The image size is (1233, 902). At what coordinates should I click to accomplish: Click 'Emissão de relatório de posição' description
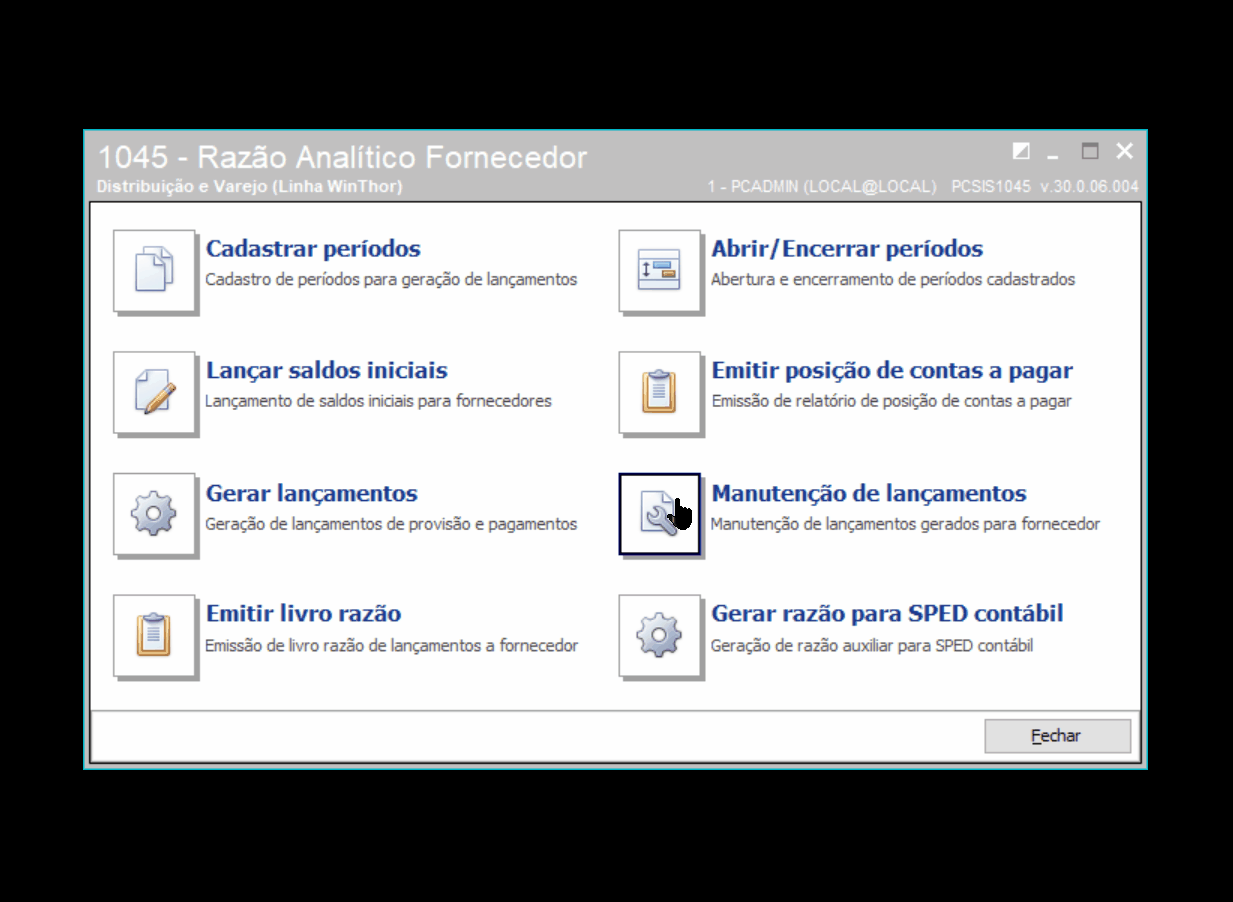click(x=891, y=401)
